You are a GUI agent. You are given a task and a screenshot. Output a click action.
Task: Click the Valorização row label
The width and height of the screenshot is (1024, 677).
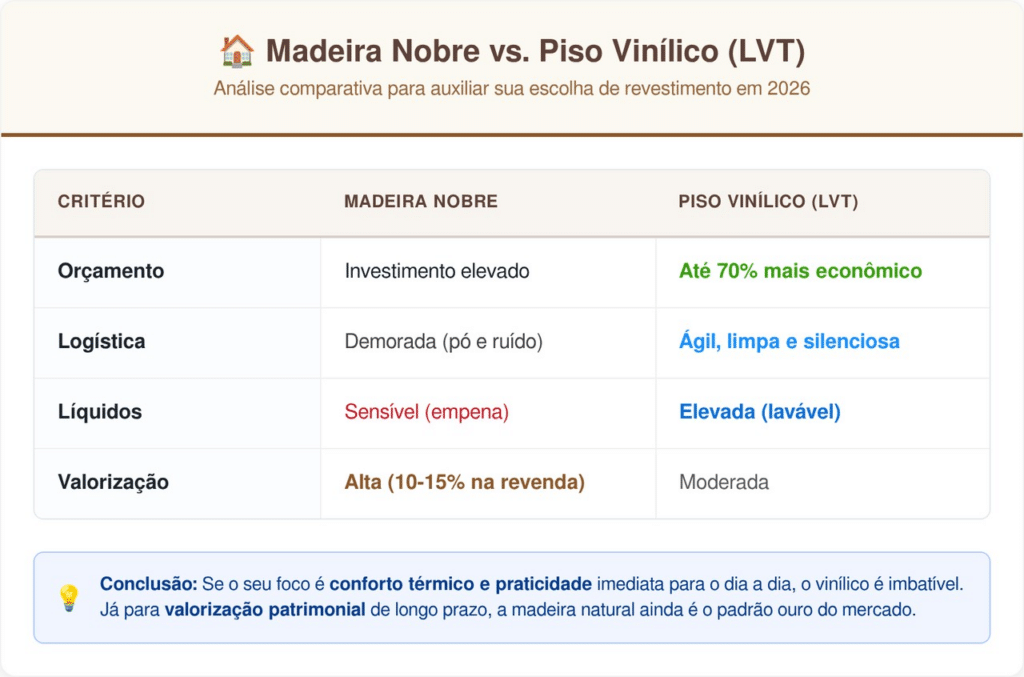[113, 482]
